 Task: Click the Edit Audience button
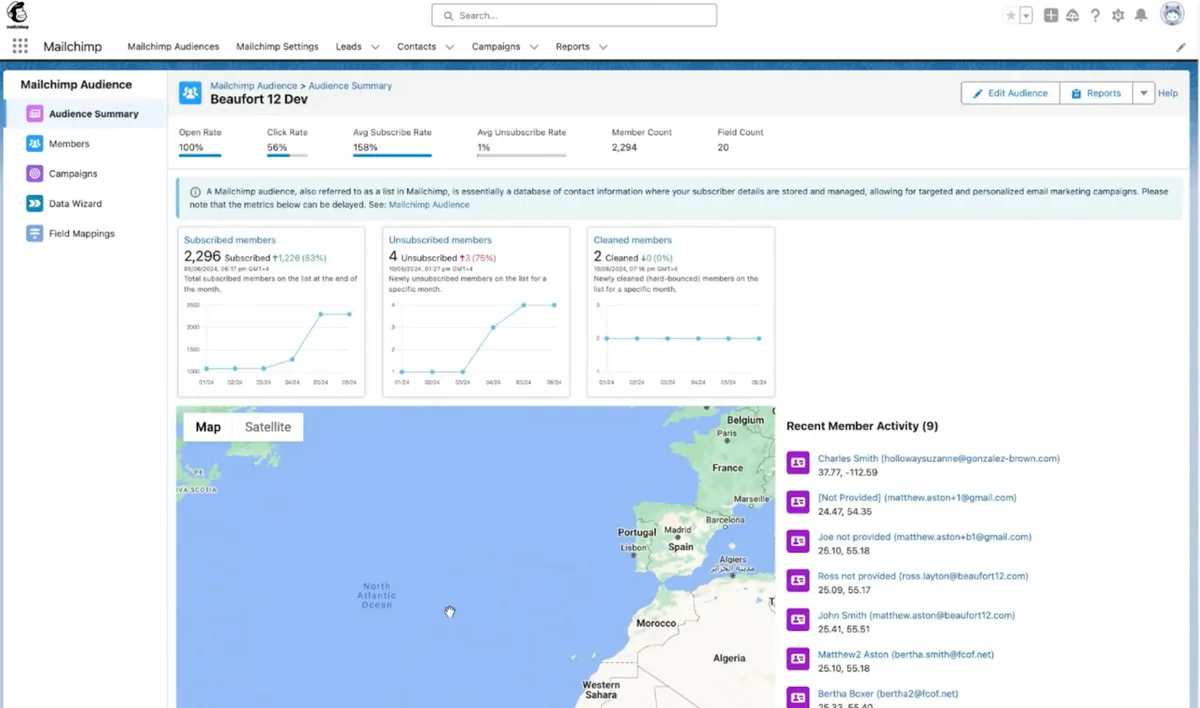pos(1010,93)
